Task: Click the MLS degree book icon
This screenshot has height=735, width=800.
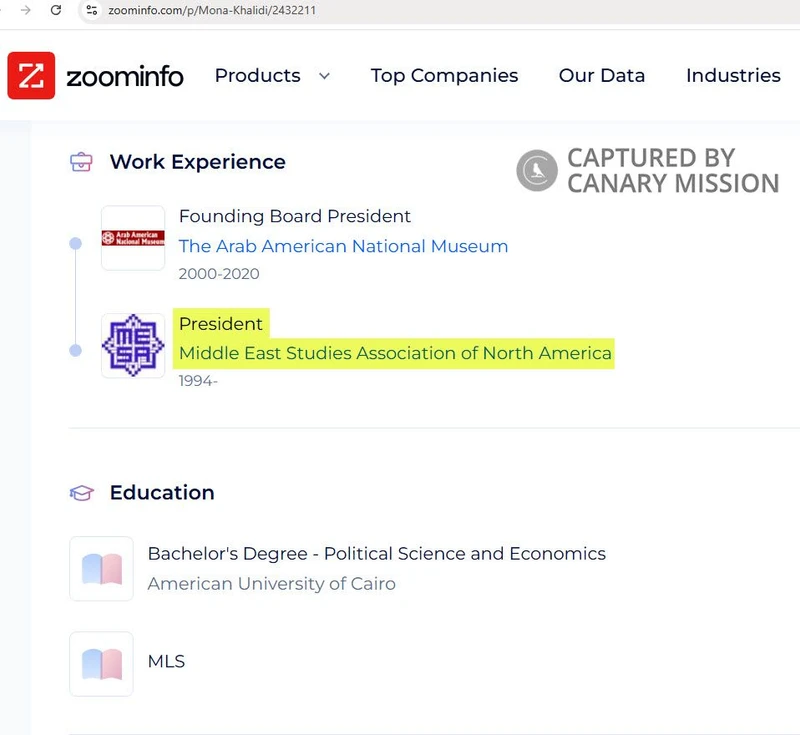Action: (101, 664)
